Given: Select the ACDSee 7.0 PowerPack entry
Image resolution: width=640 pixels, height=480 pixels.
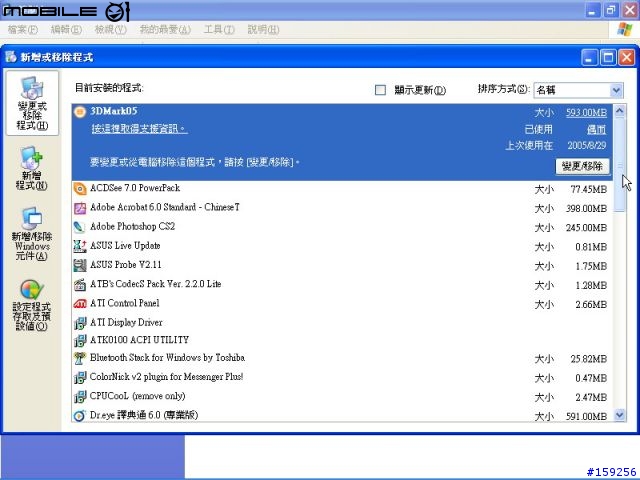Looking at the screenshot, I should point(342,189).
